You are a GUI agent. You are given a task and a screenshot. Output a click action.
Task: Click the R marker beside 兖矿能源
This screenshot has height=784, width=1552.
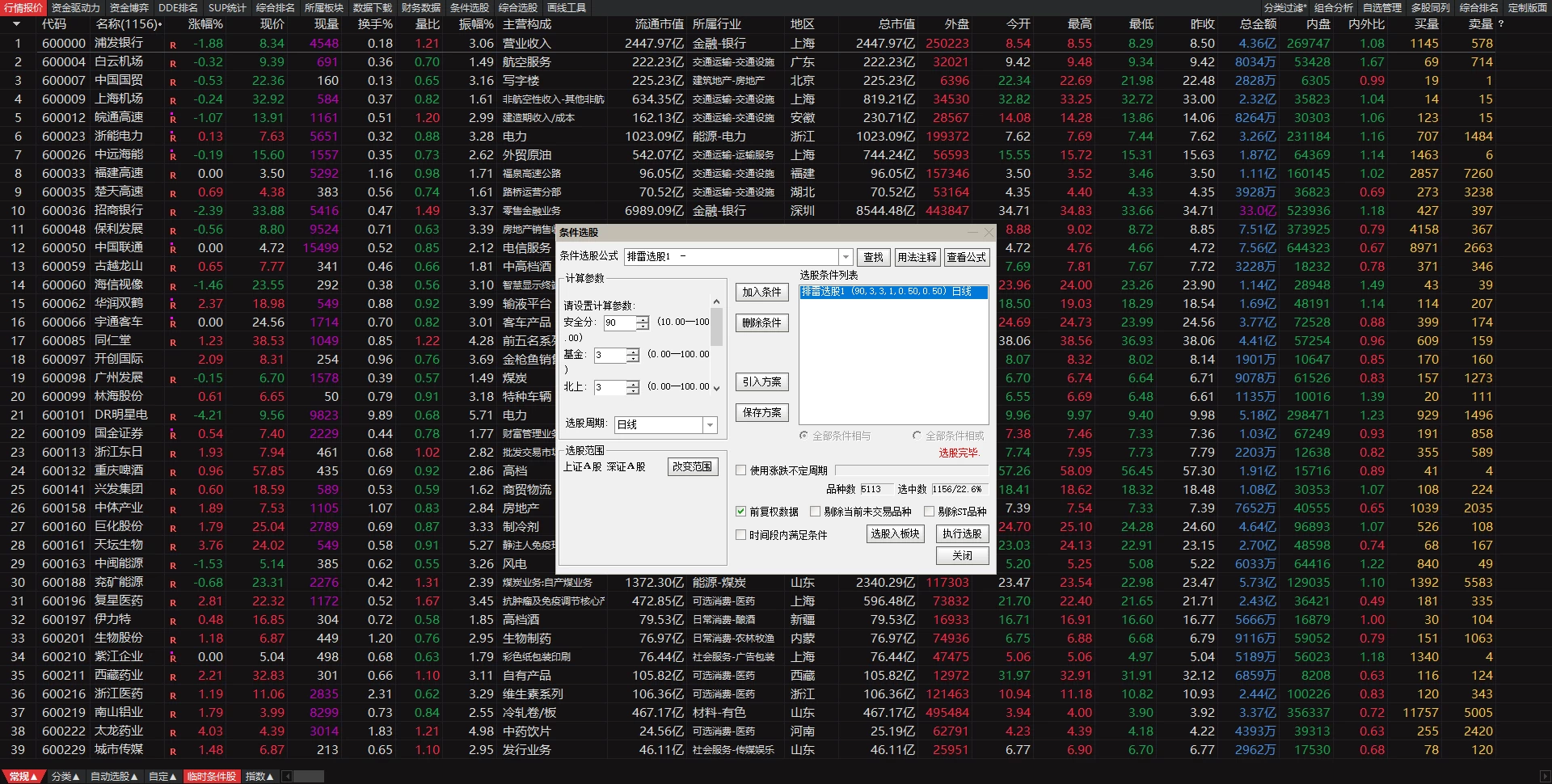[172, 584]
